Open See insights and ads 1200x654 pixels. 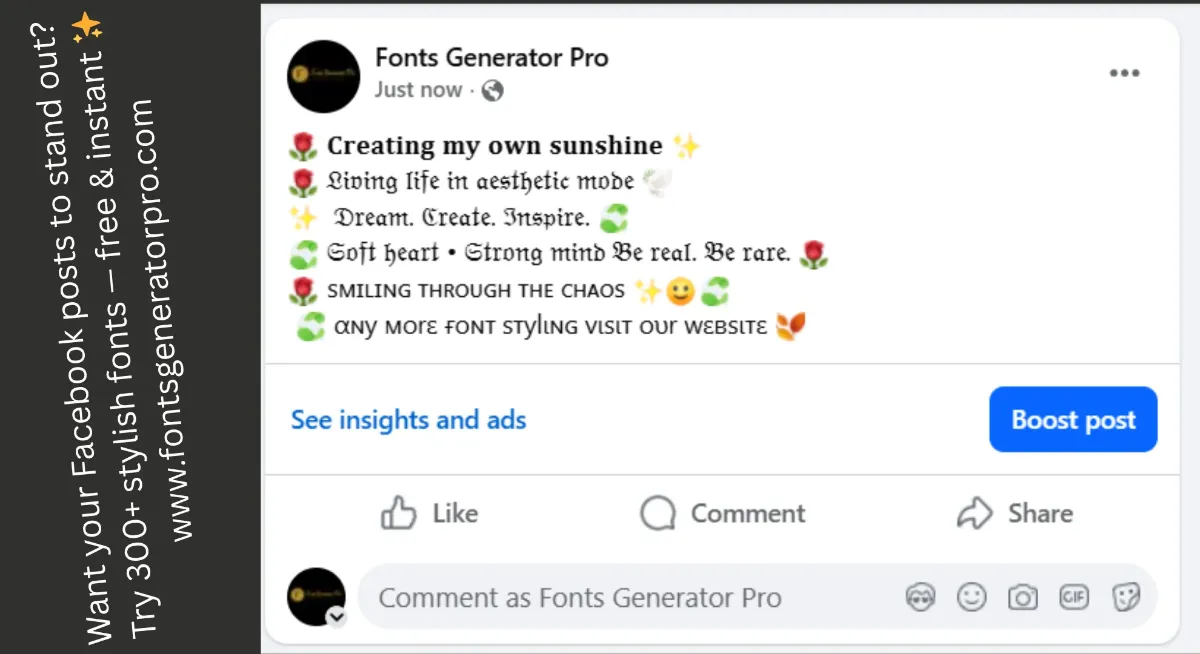tap(408, 420)
